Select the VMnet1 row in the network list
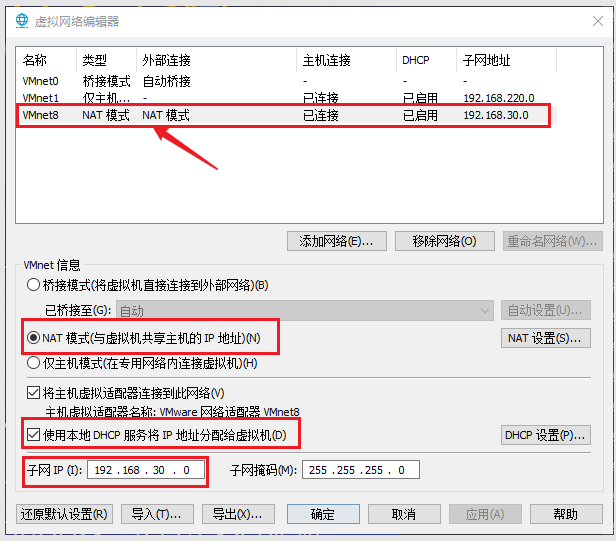616x541 pixels. (286, 97)
